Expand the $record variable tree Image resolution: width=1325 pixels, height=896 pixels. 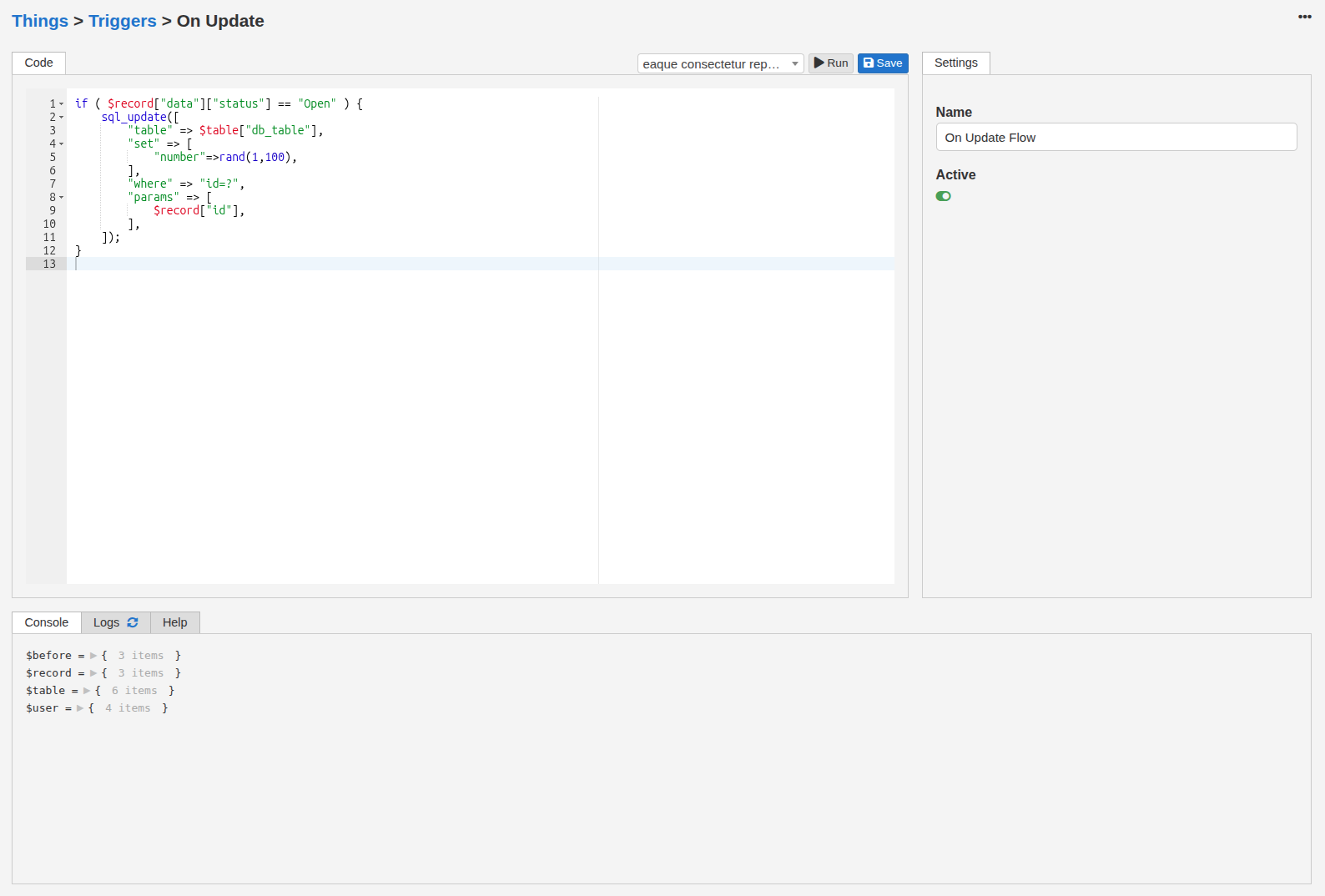coord(93,673)
